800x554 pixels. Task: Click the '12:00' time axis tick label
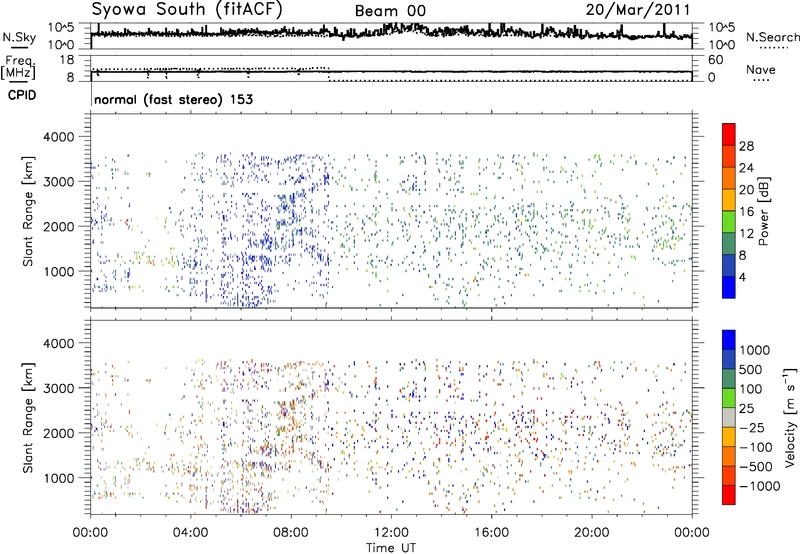(x=391, y=533)
